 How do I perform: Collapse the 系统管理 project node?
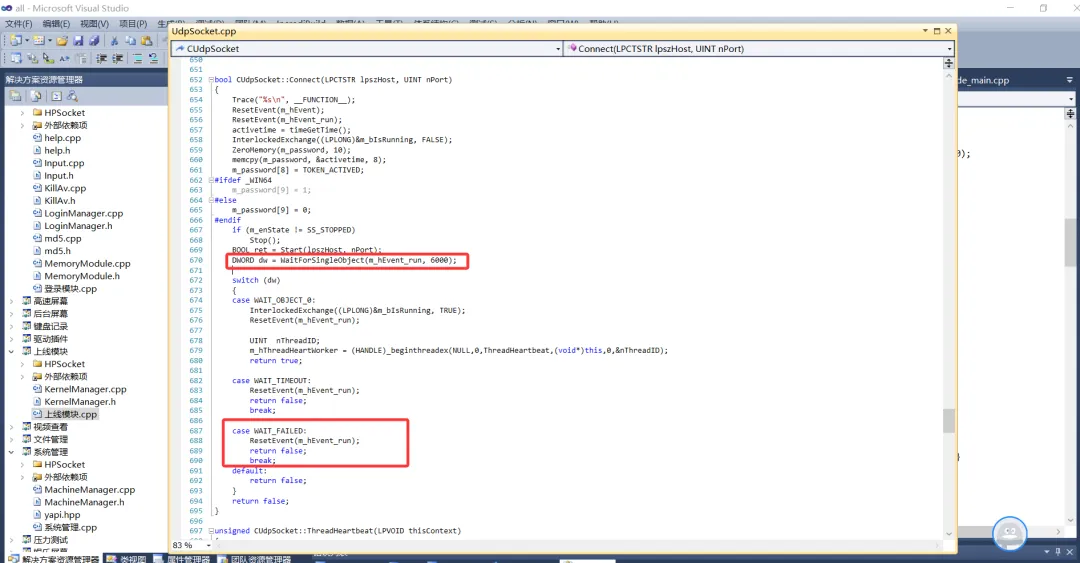pyautogui.click(x=11, y=452)
